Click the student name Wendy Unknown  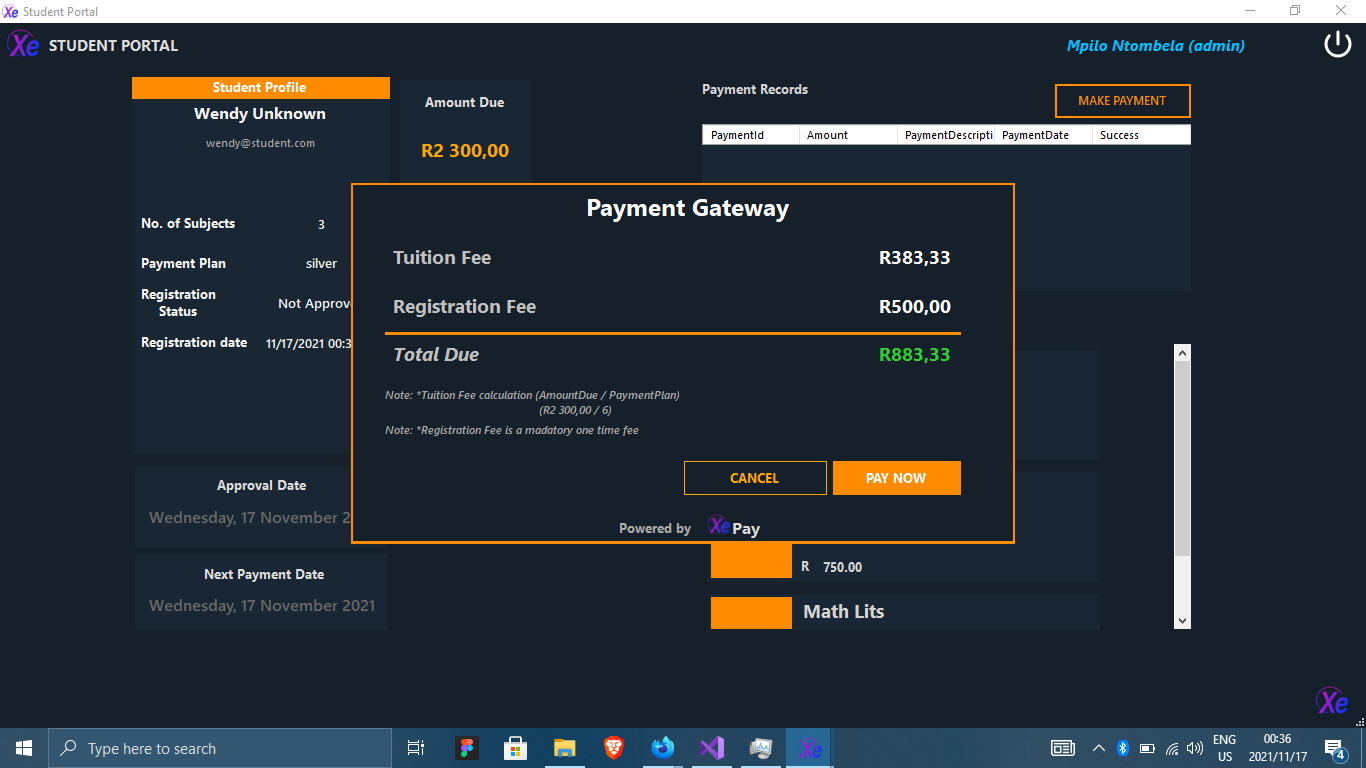coord(260,114)
